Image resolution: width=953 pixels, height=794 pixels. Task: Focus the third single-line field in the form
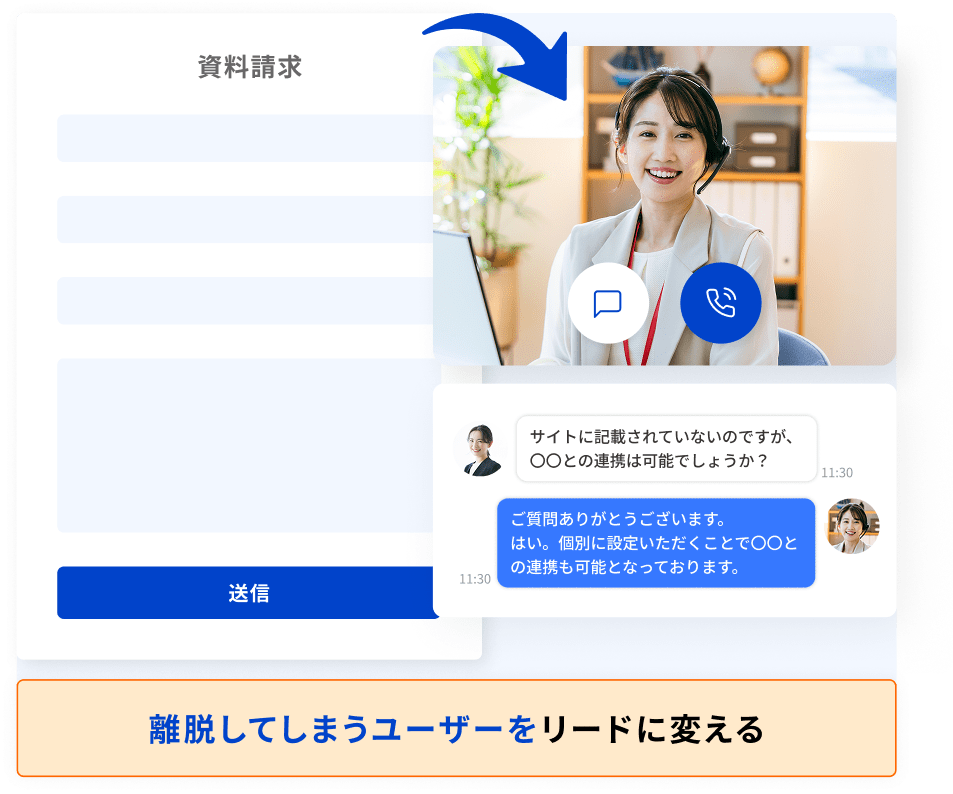point(247,300)
